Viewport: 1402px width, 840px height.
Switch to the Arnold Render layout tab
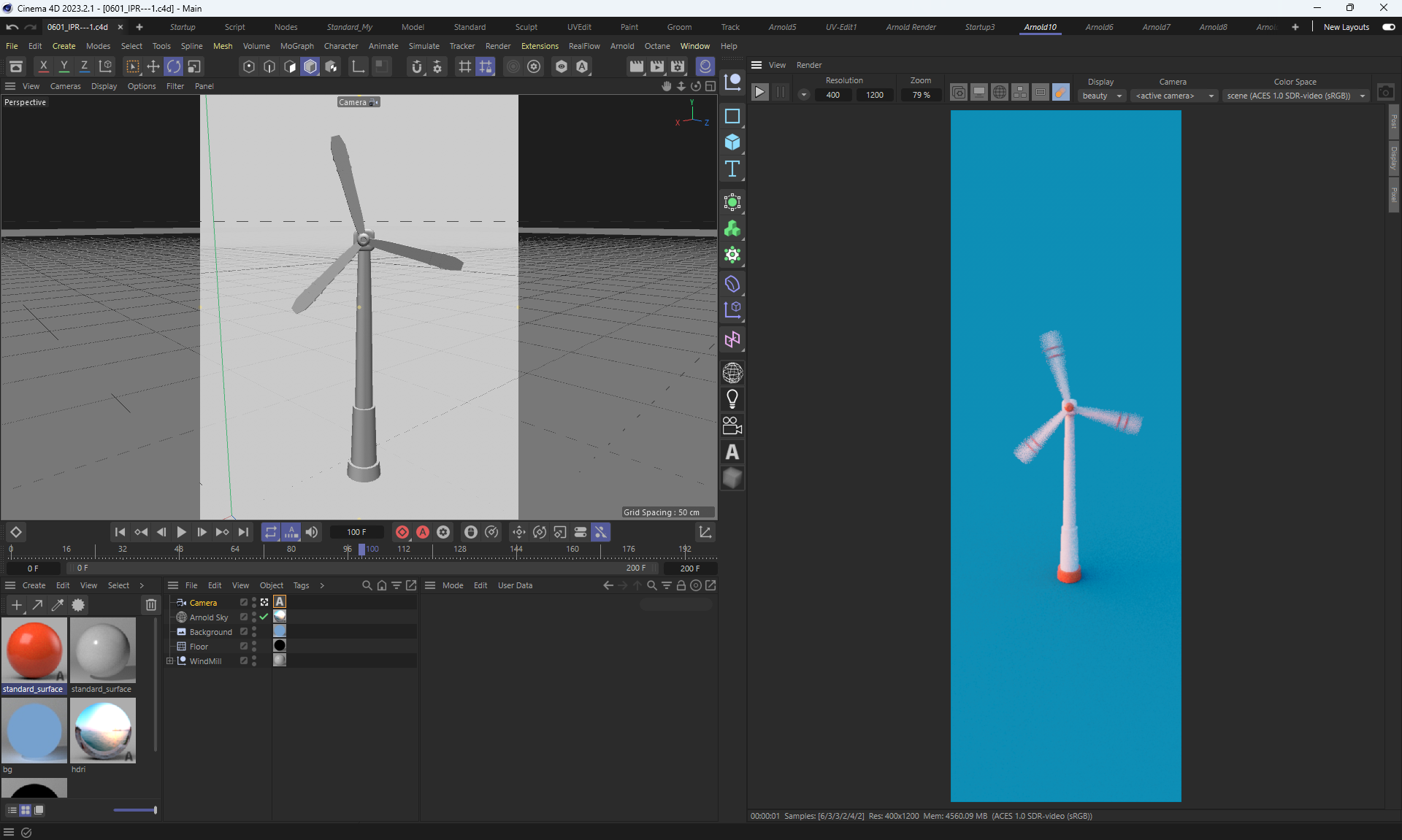click(911, 27)
